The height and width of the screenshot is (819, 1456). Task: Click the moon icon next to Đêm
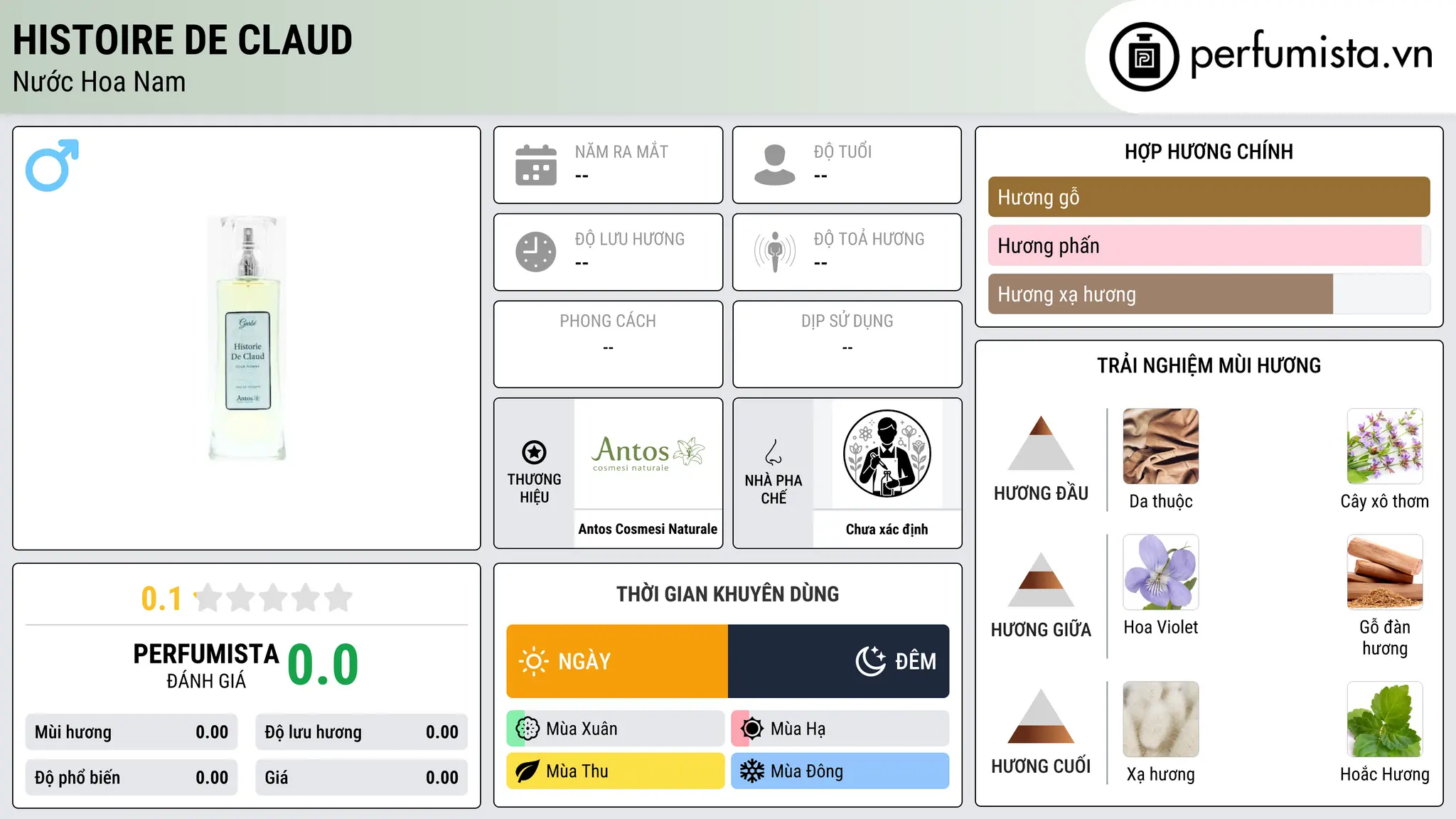pyautogui.click(x=871, y=661)
